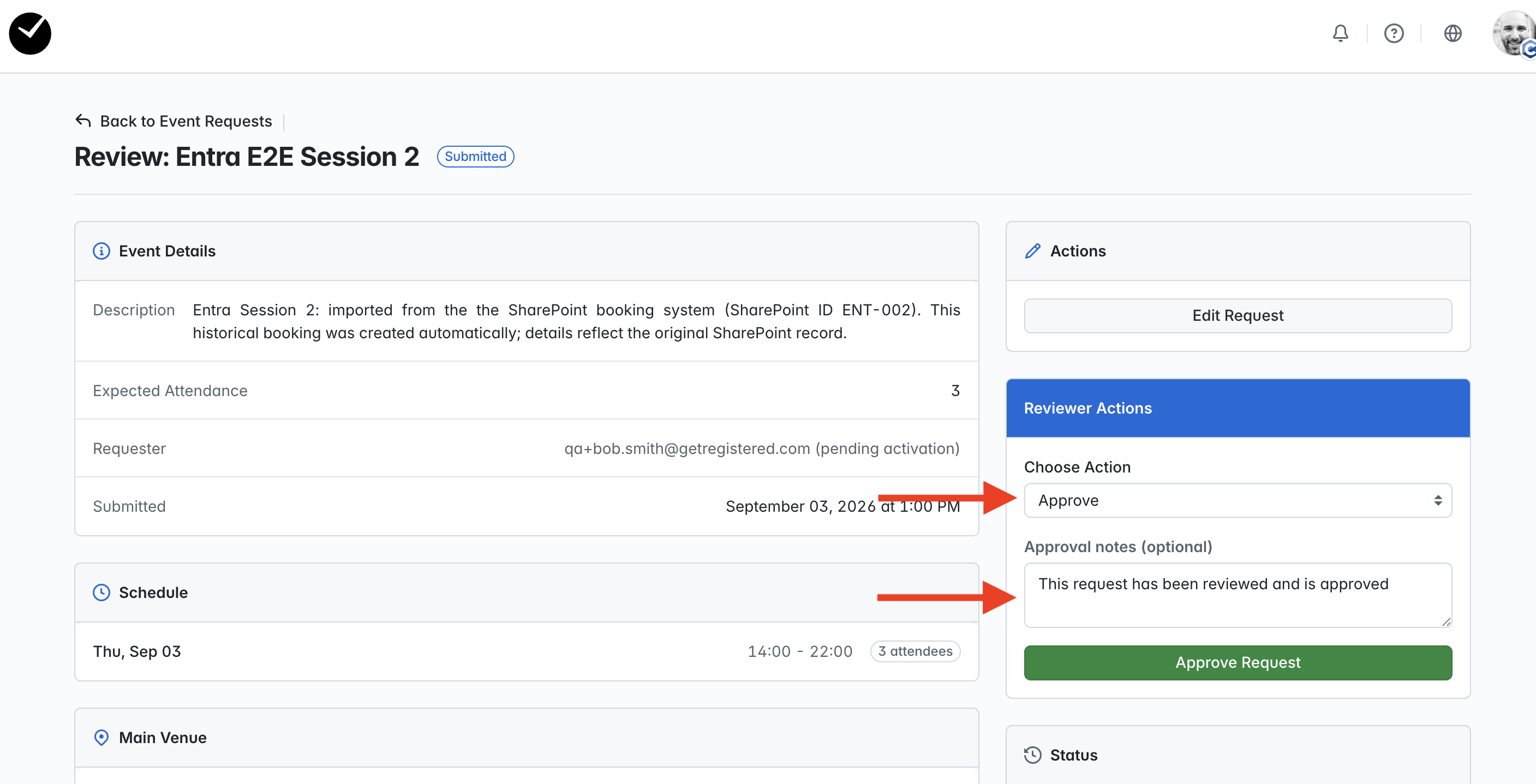Click the Expected Attendance value 3
This screenshot has width=1536, height=784.
click(x=955, y=391)
